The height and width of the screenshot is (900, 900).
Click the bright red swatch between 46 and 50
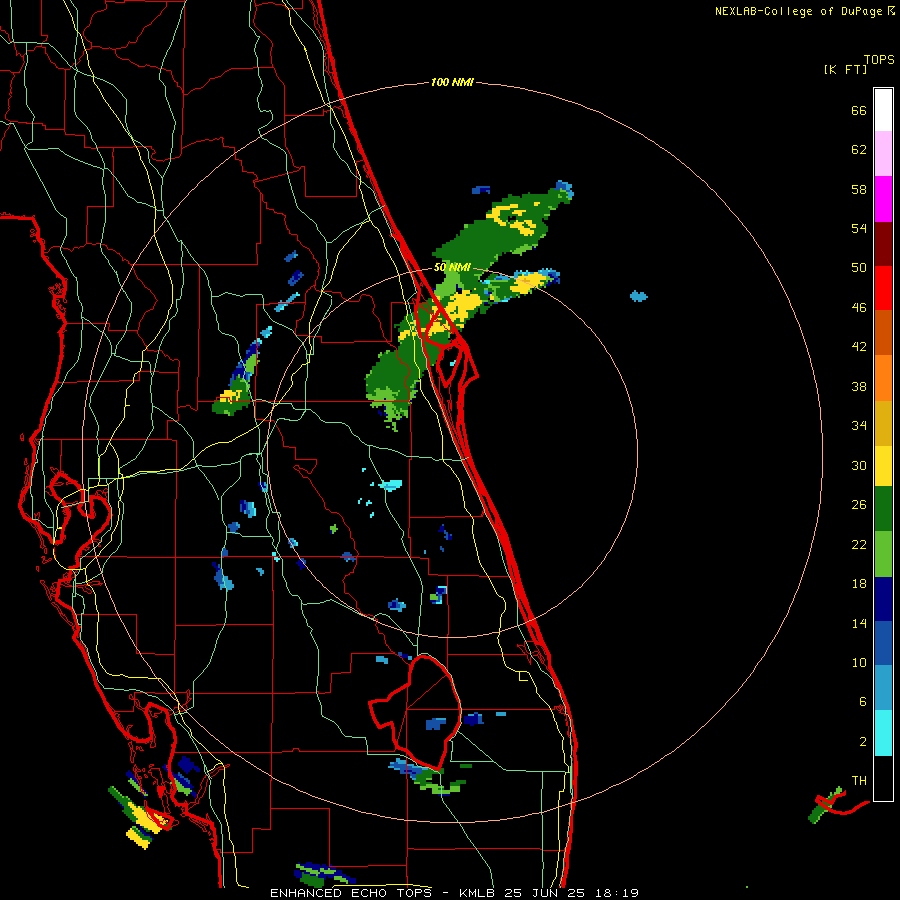click(x=883, y=288)
